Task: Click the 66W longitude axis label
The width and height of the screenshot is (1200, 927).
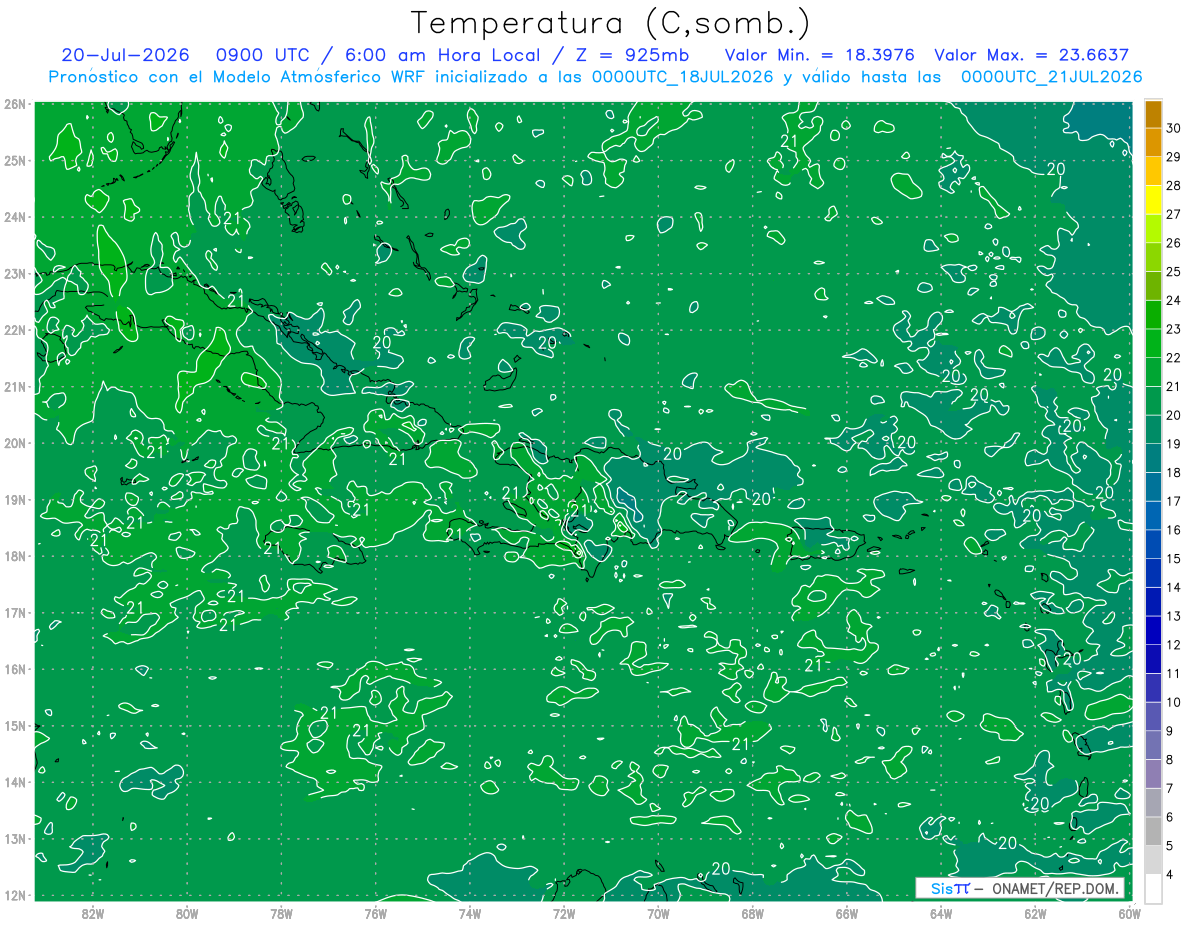Action: tap(847, 912)
